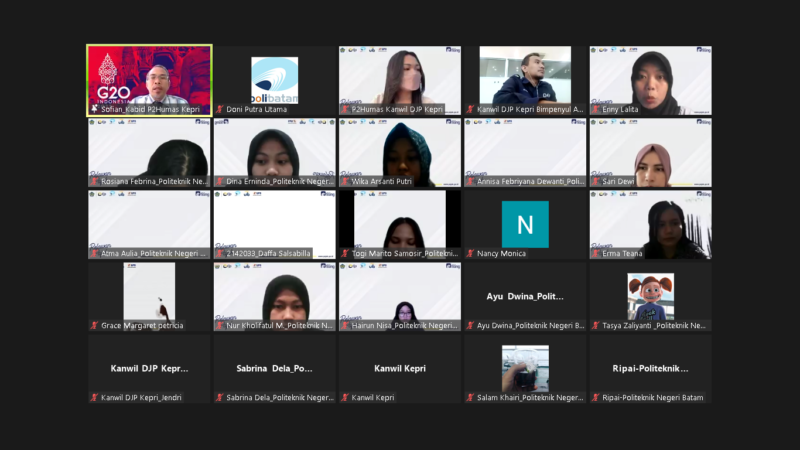Screen dimensions: 800x450
Task: Click muted mic icon next to Enny Lalita
Action: click(x=596, y=109)
